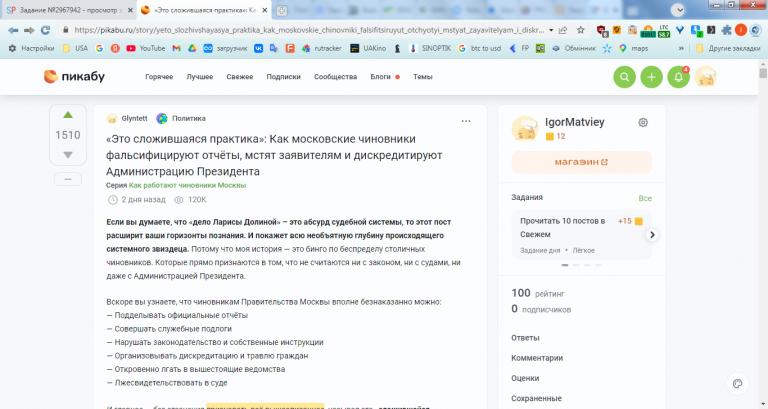The image size is (768, 409).
Task: Open series Как работают чиновники Москвы
Action: 187,185
